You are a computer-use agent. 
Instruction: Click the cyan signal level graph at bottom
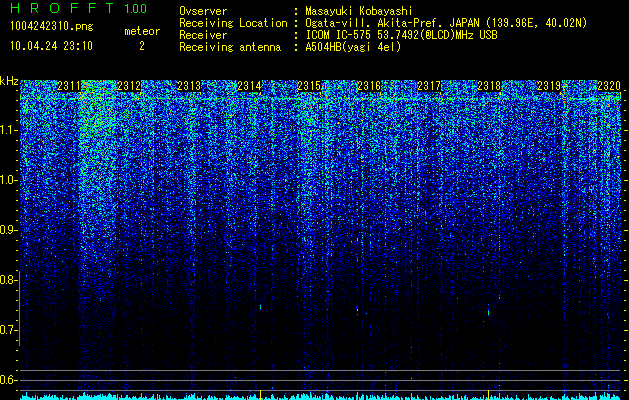click(x=321, y=396)
